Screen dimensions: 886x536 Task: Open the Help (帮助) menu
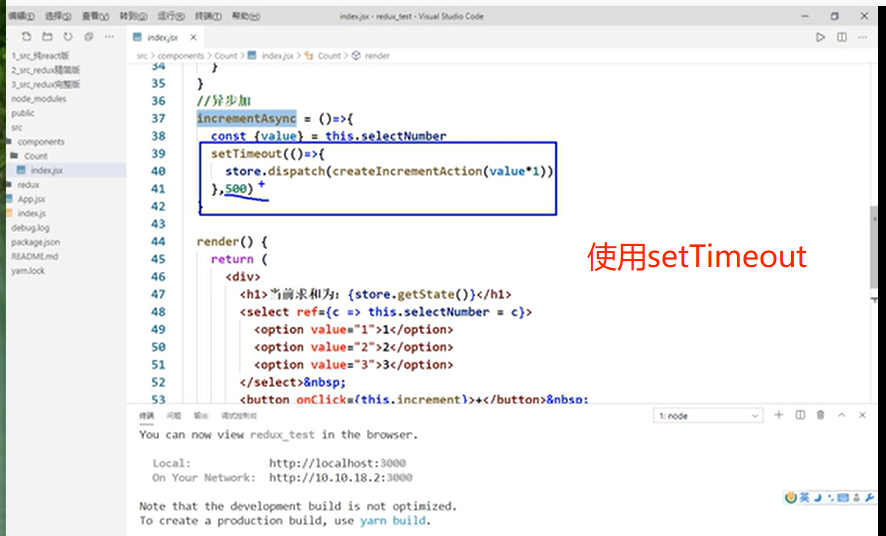point(246,16)
